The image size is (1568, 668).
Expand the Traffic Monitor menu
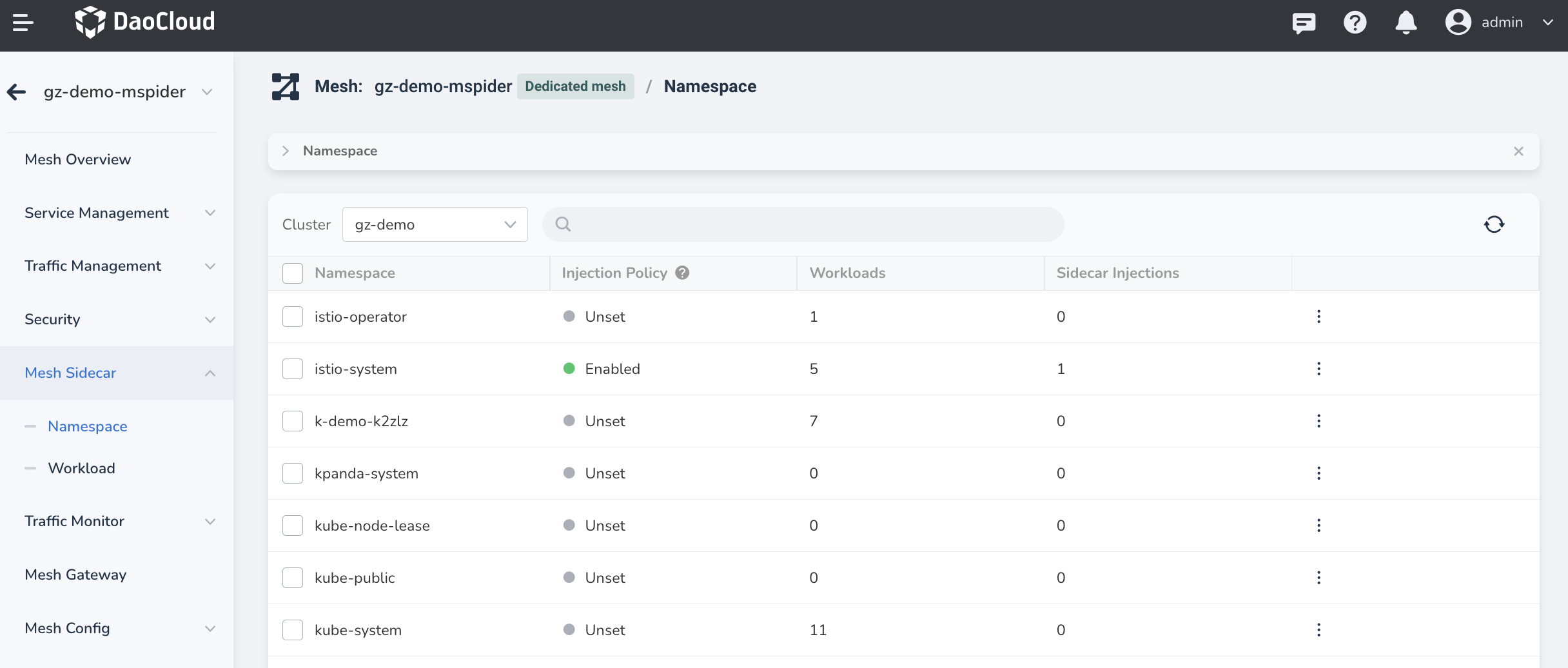pos(117,521)
